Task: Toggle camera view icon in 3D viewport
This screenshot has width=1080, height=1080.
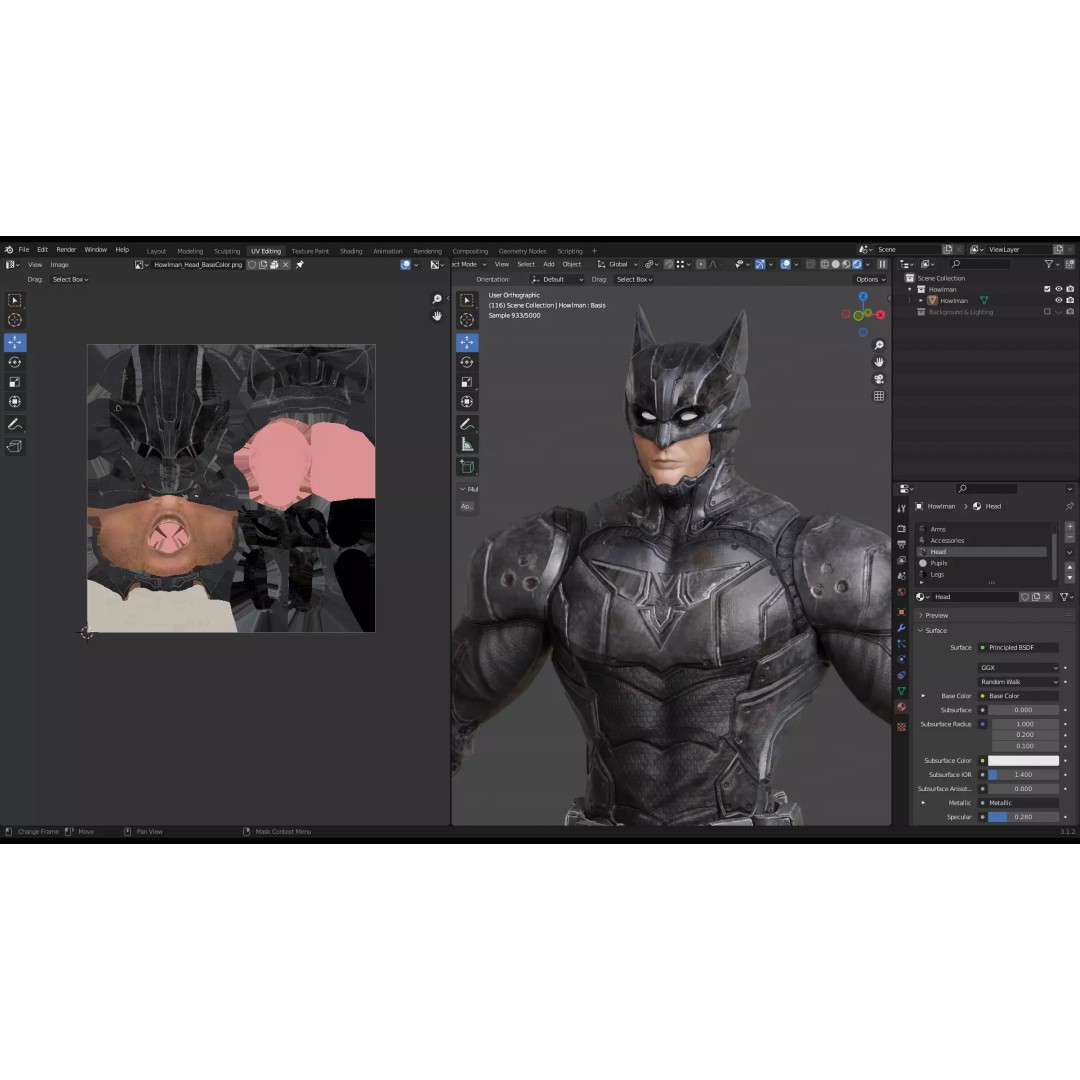Action: click(x=879, y=379)
